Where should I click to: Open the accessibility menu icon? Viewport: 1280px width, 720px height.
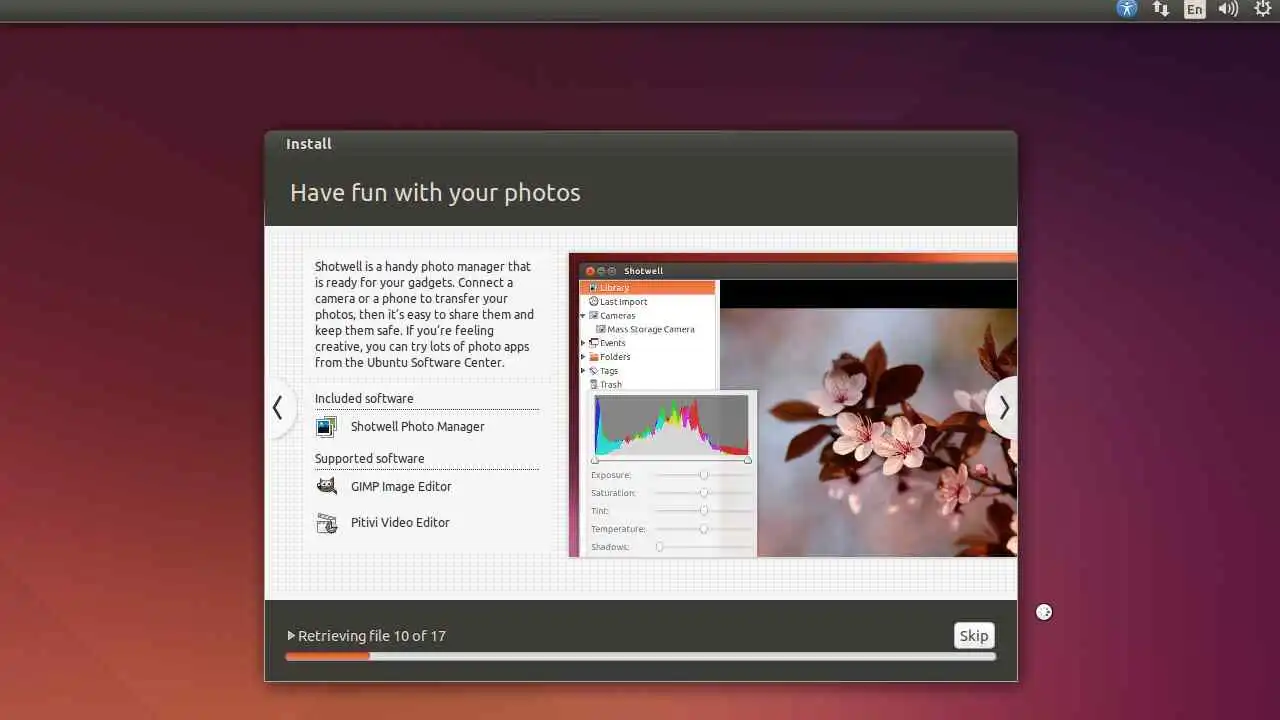[x=1127, y=9]
